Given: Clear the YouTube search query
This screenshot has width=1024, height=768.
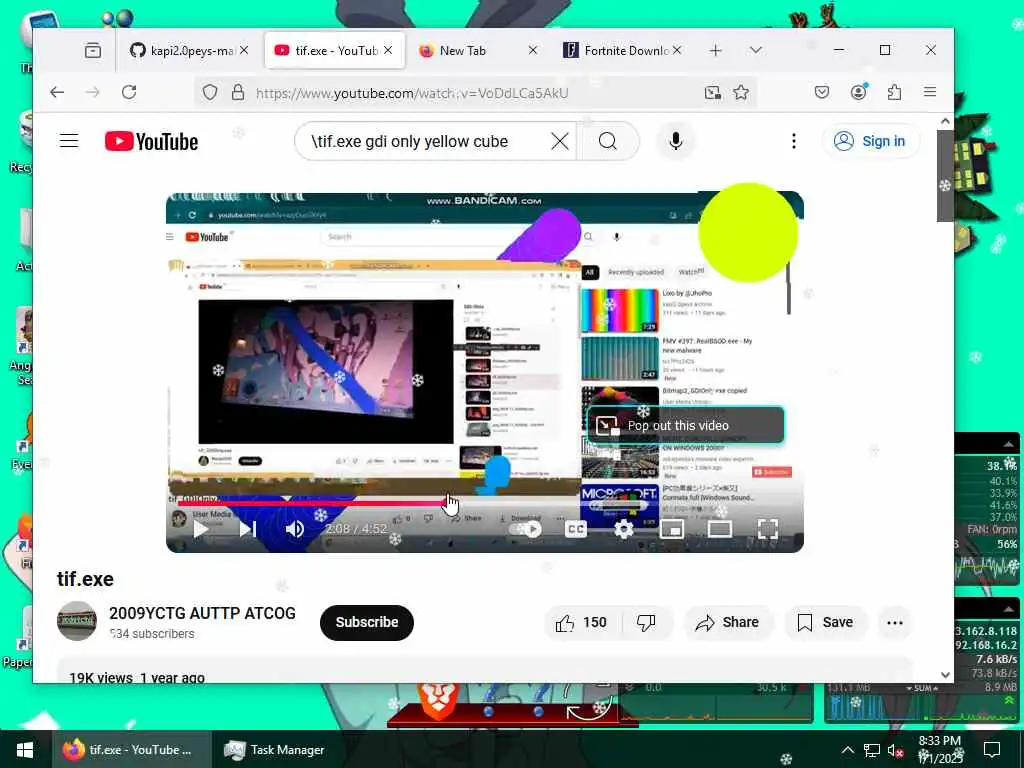Looking at the screenshot, I should [560, 141].
